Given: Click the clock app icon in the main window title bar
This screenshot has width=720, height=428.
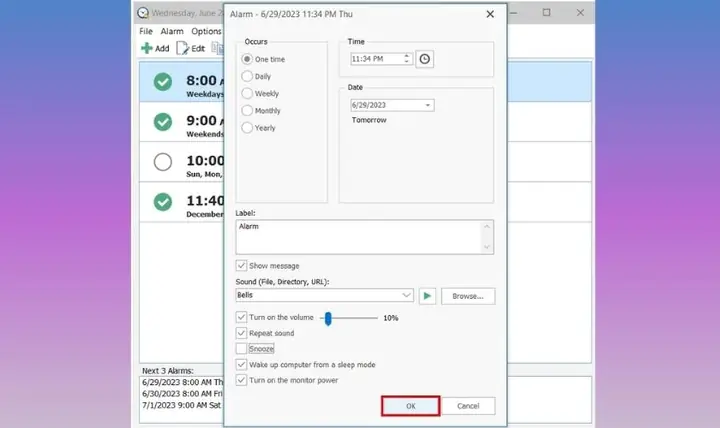Looking at the screenshot, I should tap(143, 13).
